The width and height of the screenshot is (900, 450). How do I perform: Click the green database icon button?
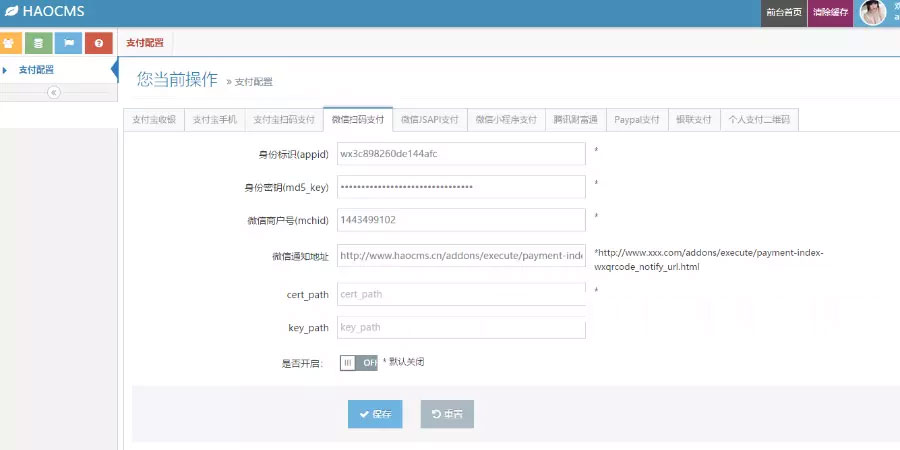39,43
